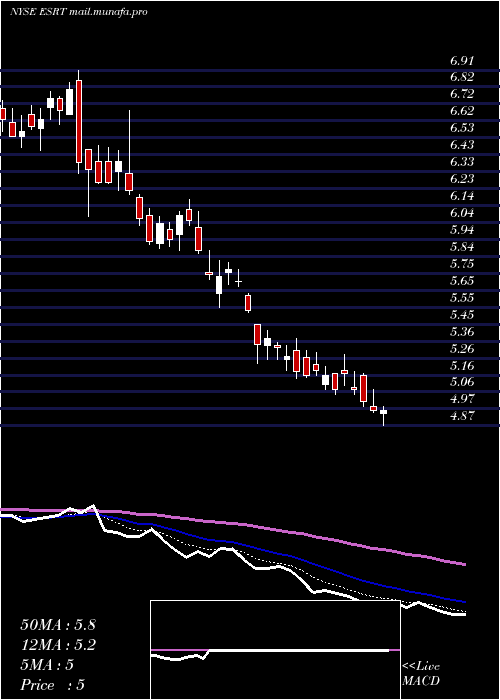The height and width of the screenshot is (700, 500).
Task: Click the 6.82 price axis label
Action: [x=462, y=78]
